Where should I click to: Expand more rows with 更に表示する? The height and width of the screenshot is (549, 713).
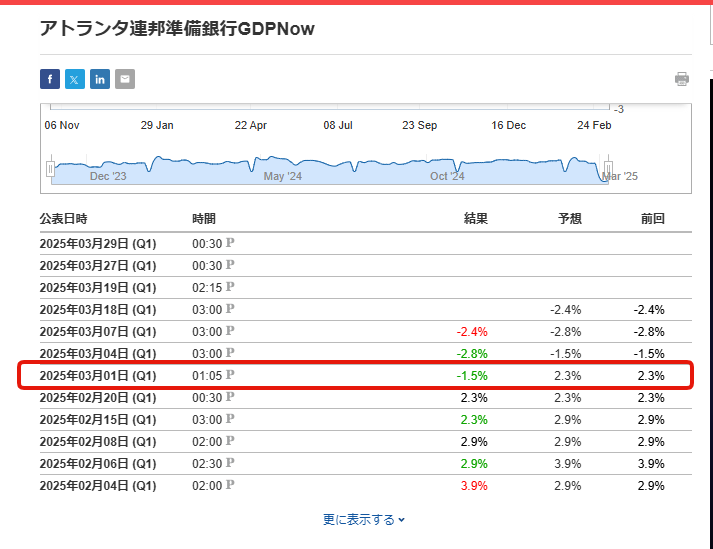coord(364,519)
